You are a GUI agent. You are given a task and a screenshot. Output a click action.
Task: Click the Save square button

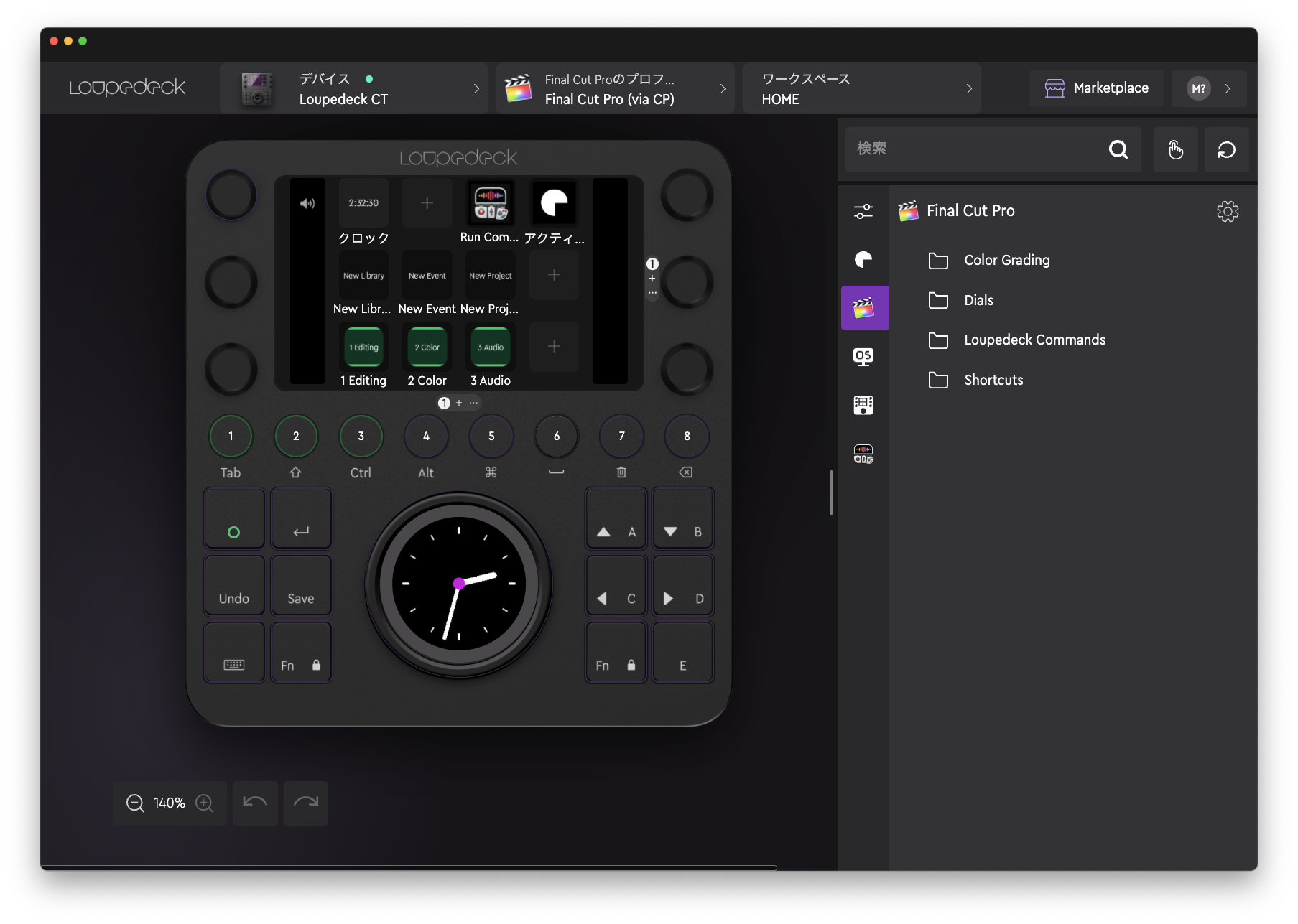point(301,585)
